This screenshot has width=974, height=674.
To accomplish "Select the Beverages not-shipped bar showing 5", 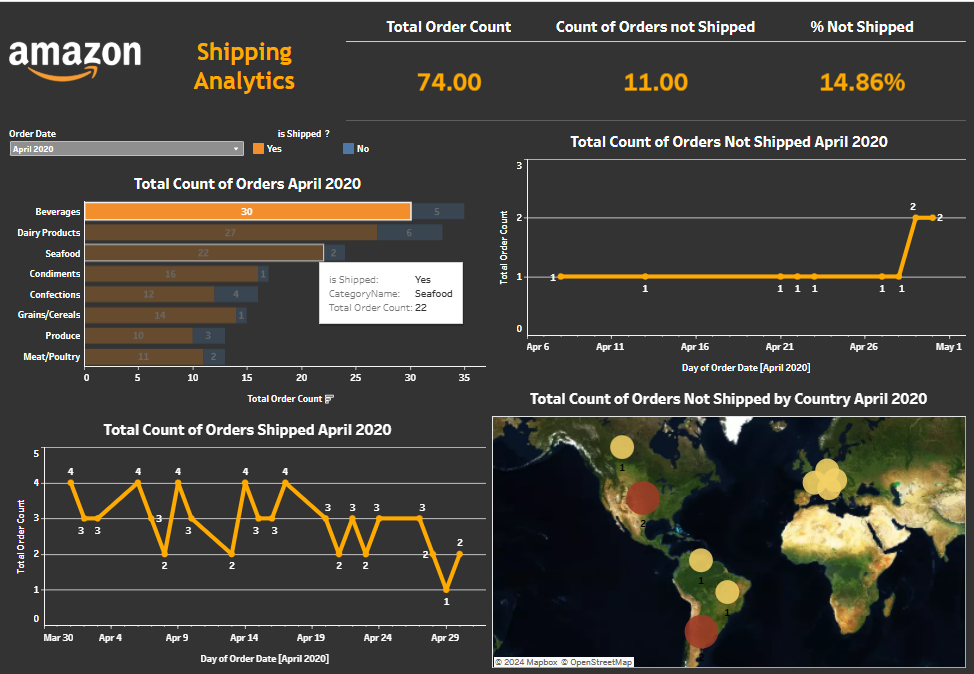I will 438,211.
